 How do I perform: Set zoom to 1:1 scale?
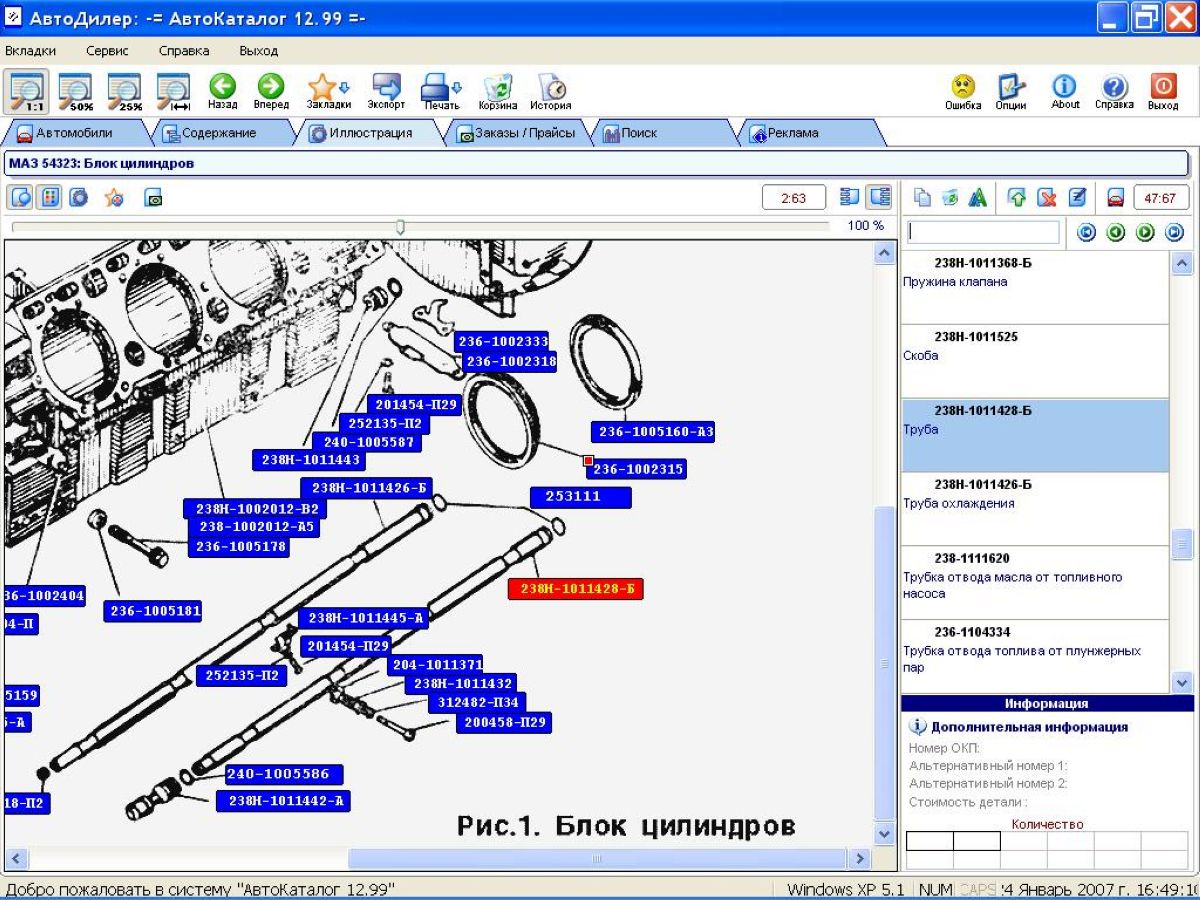pyautogui.click(x=25, y=91)
